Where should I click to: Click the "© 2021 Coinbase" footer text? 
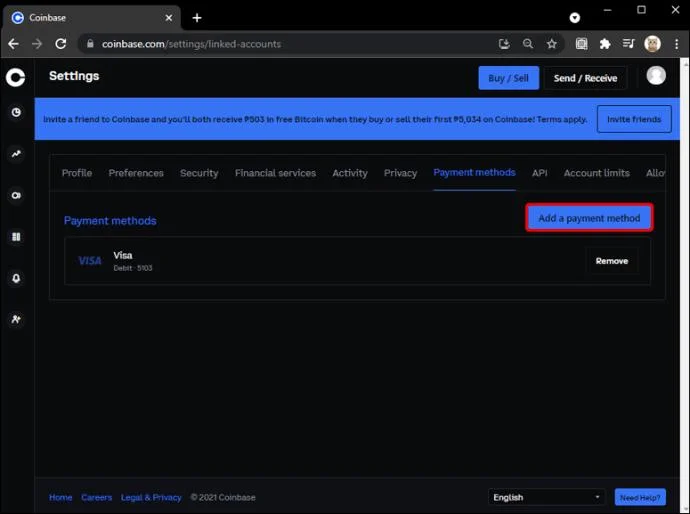223,498
